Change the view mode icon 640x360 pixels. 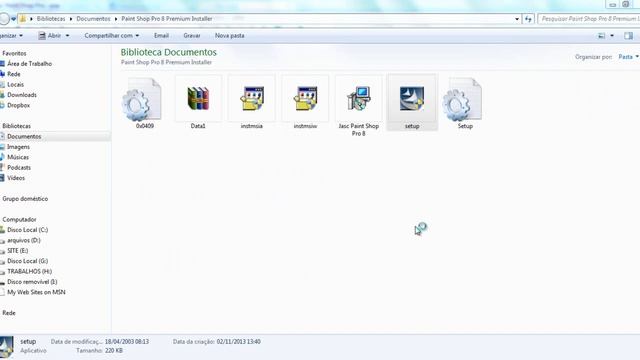(x=602, y=36)
